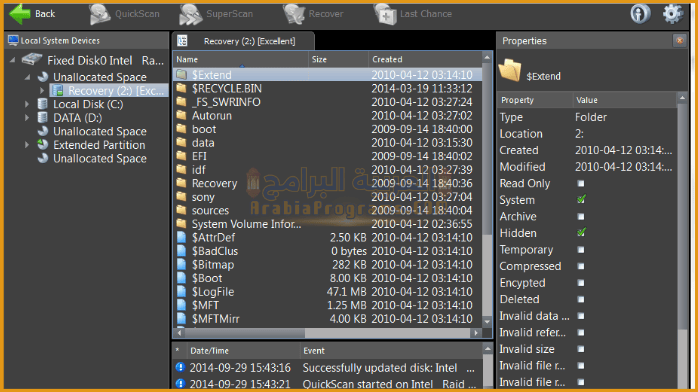The width and height of the screenshot is (698, 392).
Task: Click the file list scroll-down arrow
Action: pos(487,321)
